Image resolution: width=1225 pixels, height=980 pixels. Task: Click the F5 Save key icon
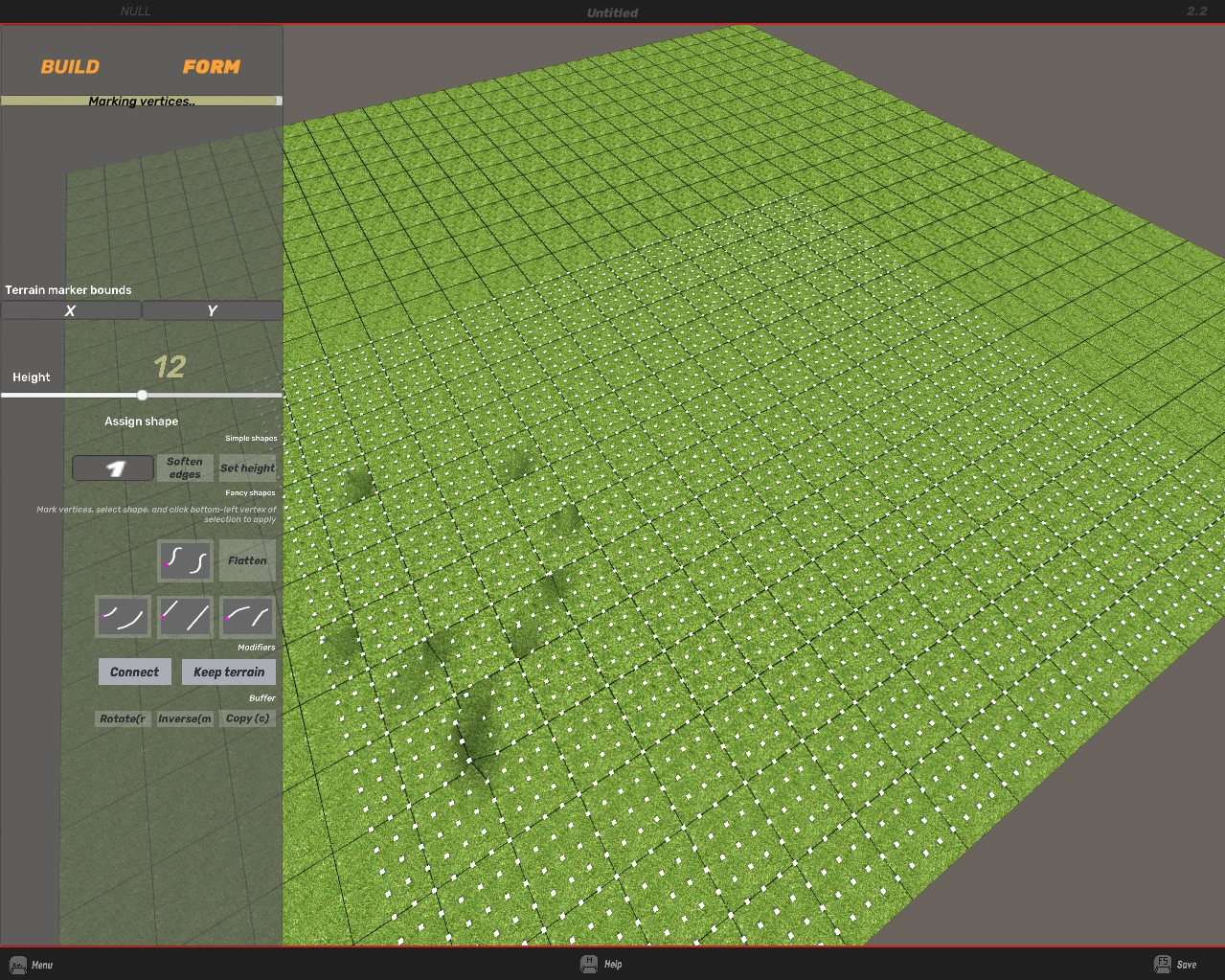(x=1163, y=964)
